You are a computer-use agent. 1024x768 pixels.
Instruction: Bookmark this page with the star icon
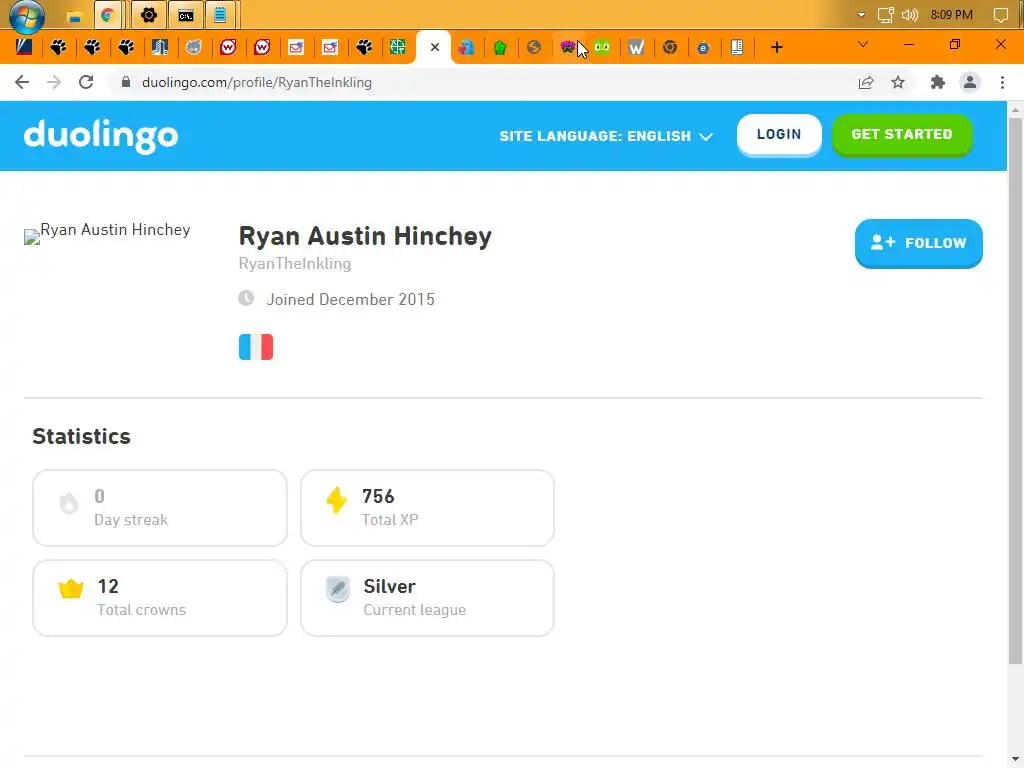(x=898, y=82)
